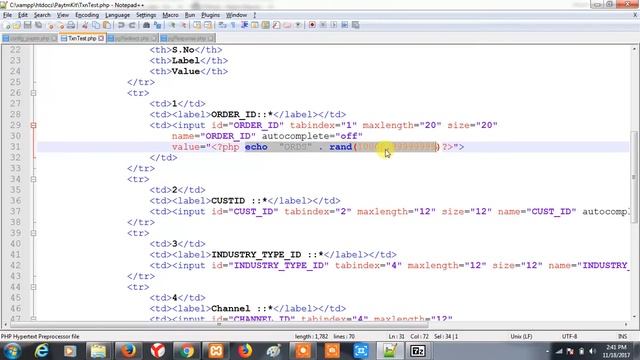This screenshot has width=640, height=360.
Task: Open XAMPP from the taskbar
Action: point(216,351)
